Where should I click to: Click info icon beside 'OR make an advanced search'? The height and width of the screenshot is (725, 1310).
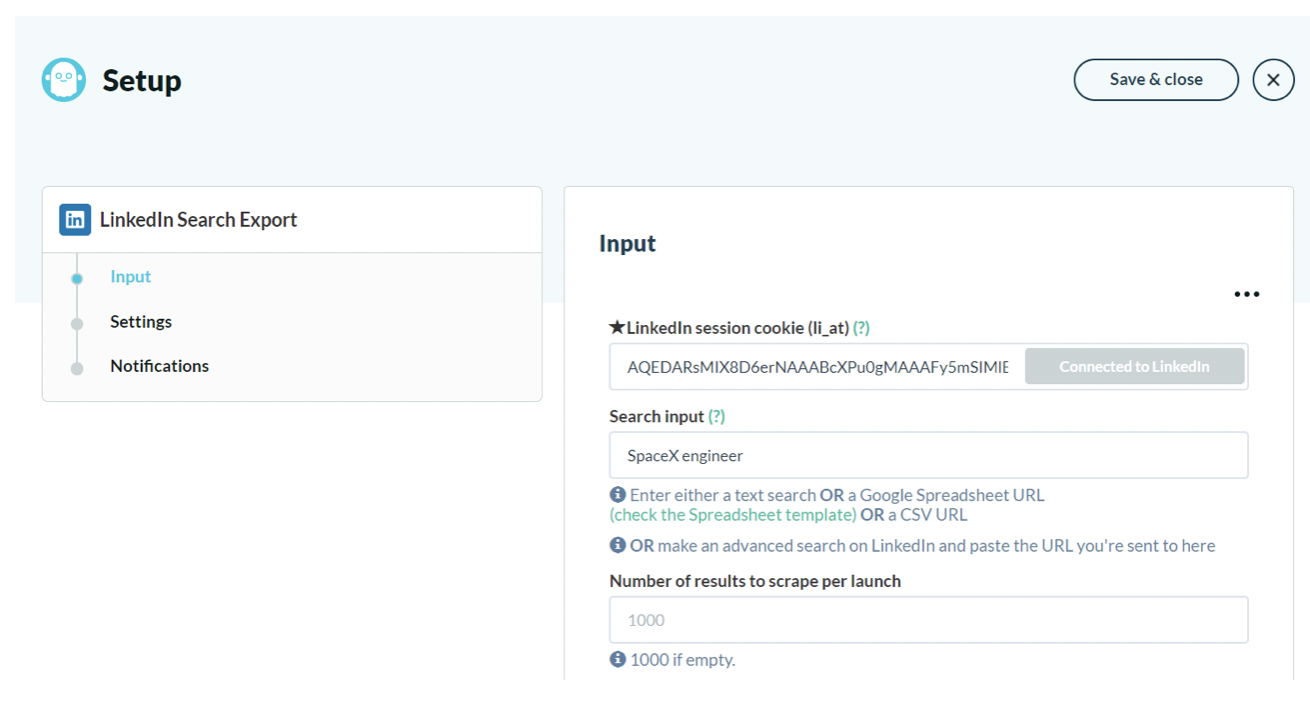pos(617,545)
